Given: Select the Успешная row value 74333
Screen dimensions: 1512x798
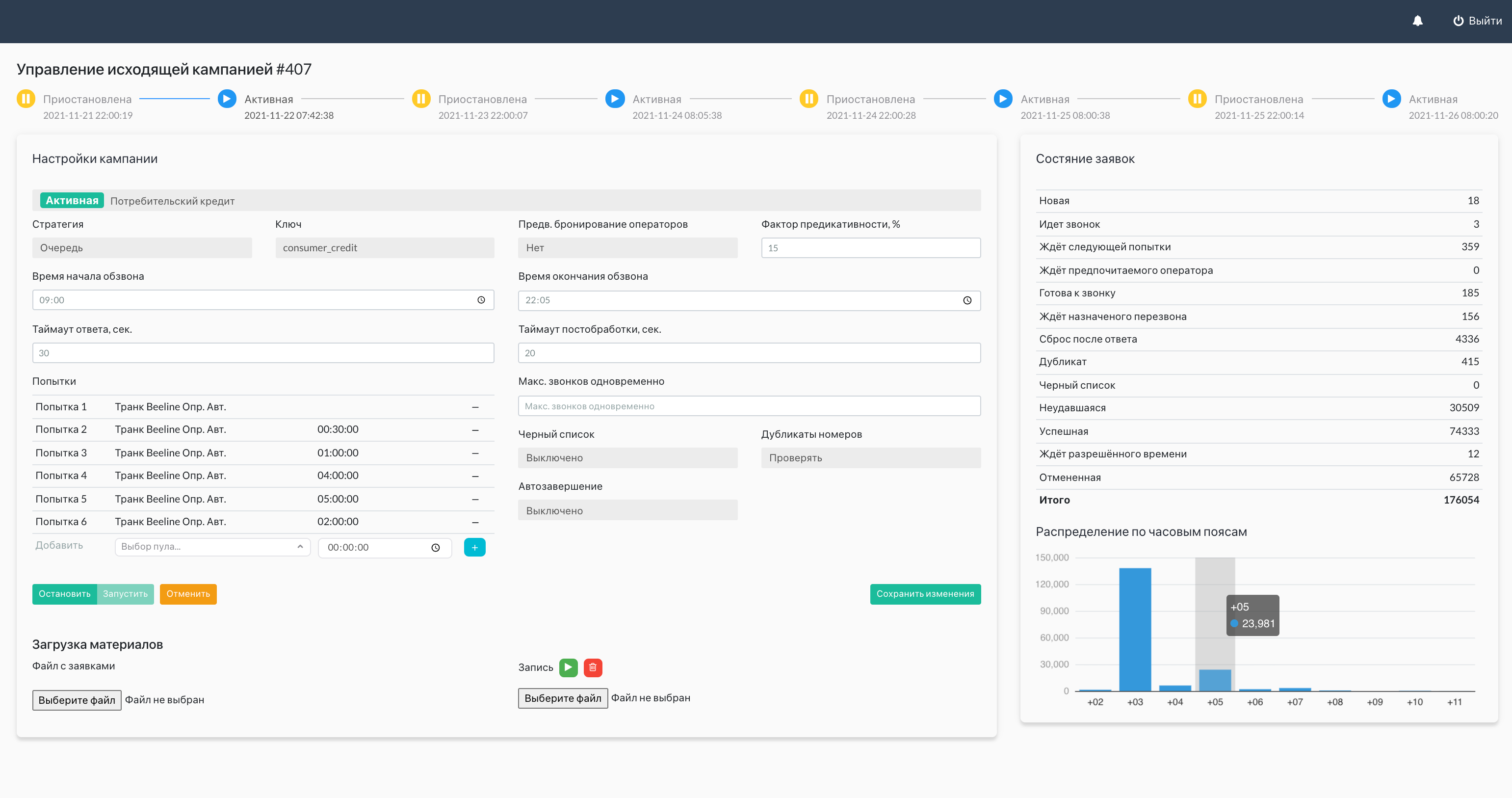Looking at the screenshot, I should click(1464, 431).
